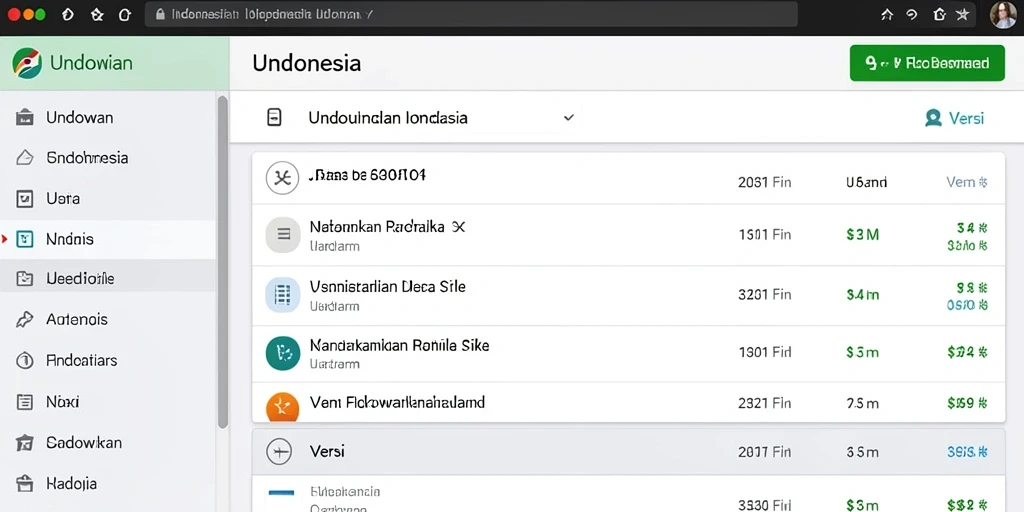Click the 3201 Fin cell

click(x=764, y=295)
